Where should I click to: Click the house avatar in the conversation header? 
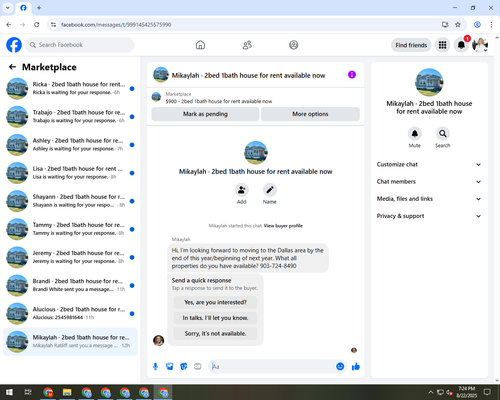tap(161, 75)
